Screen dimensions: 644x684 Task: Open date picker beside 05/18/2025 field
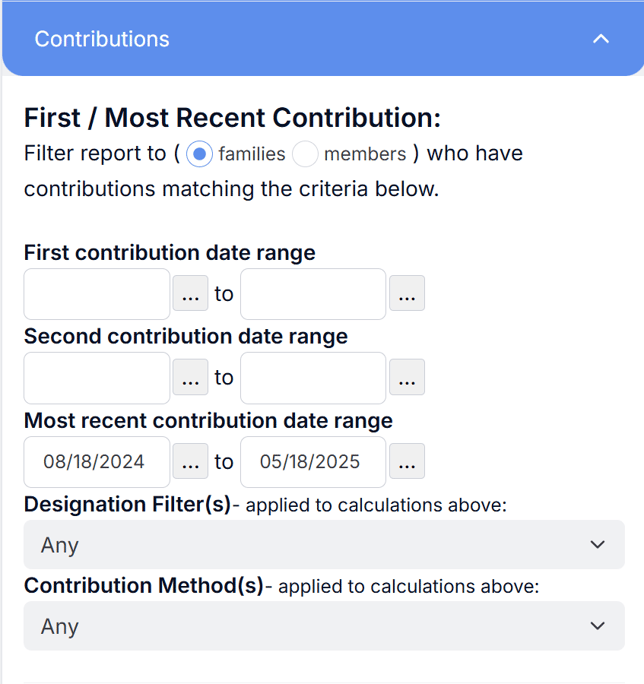[407, 461]
